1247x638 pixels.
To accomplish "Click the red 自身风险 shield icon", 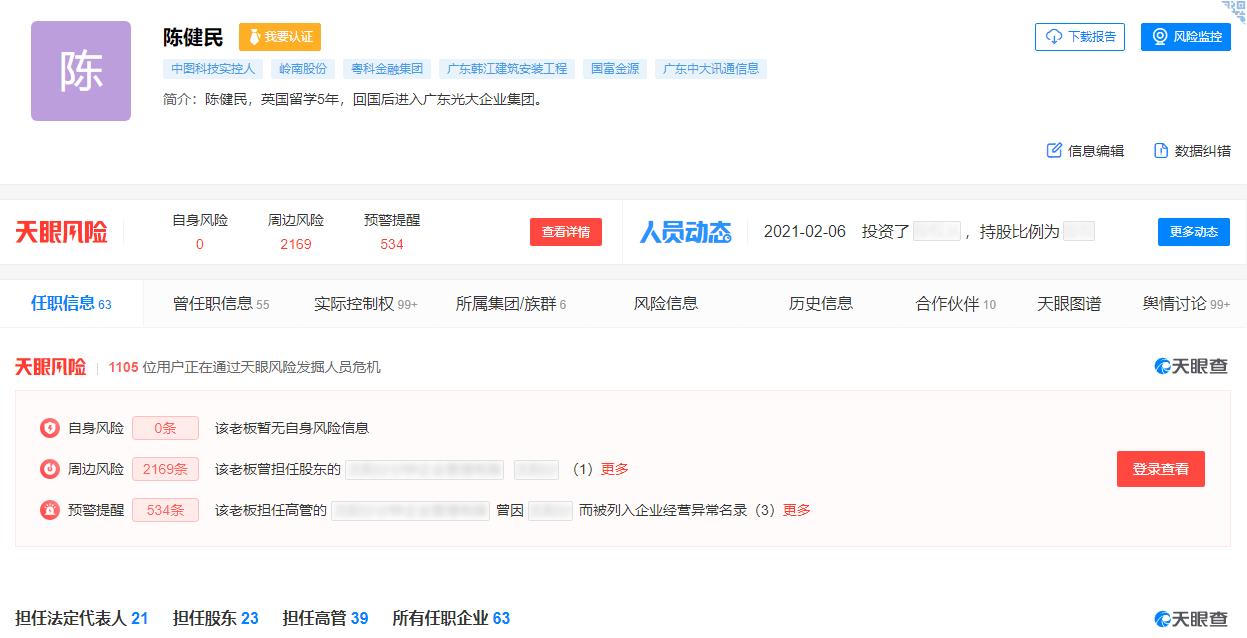I will point(51,427).
